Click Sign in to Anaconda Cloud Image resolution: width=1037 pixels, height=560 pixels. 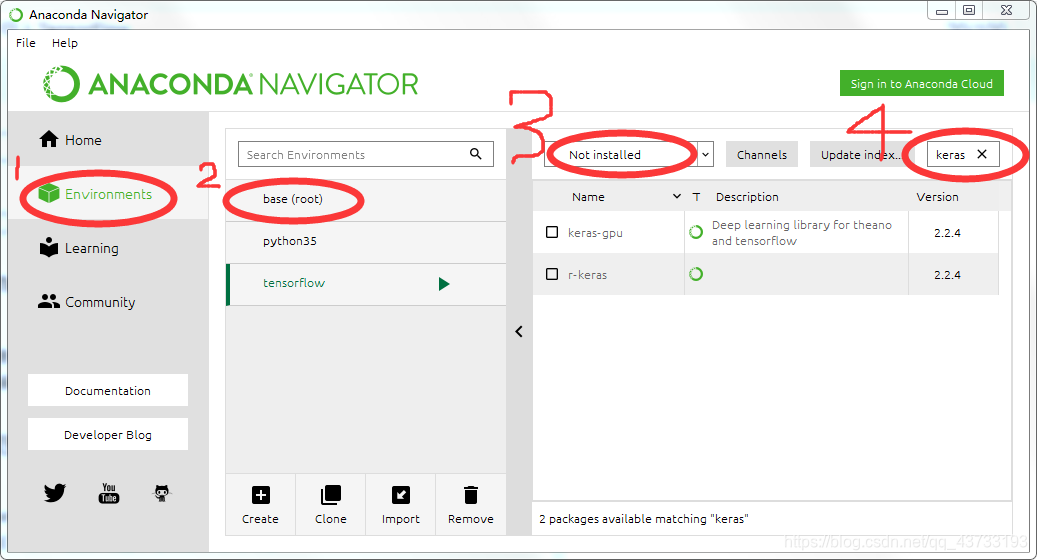[921, 83]
